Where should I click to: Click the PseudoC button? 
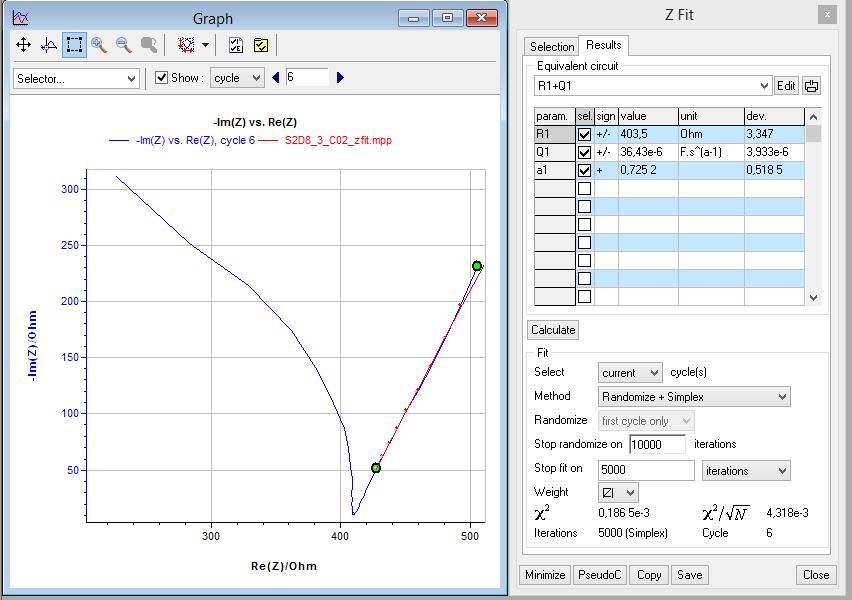tap(599, 575)
